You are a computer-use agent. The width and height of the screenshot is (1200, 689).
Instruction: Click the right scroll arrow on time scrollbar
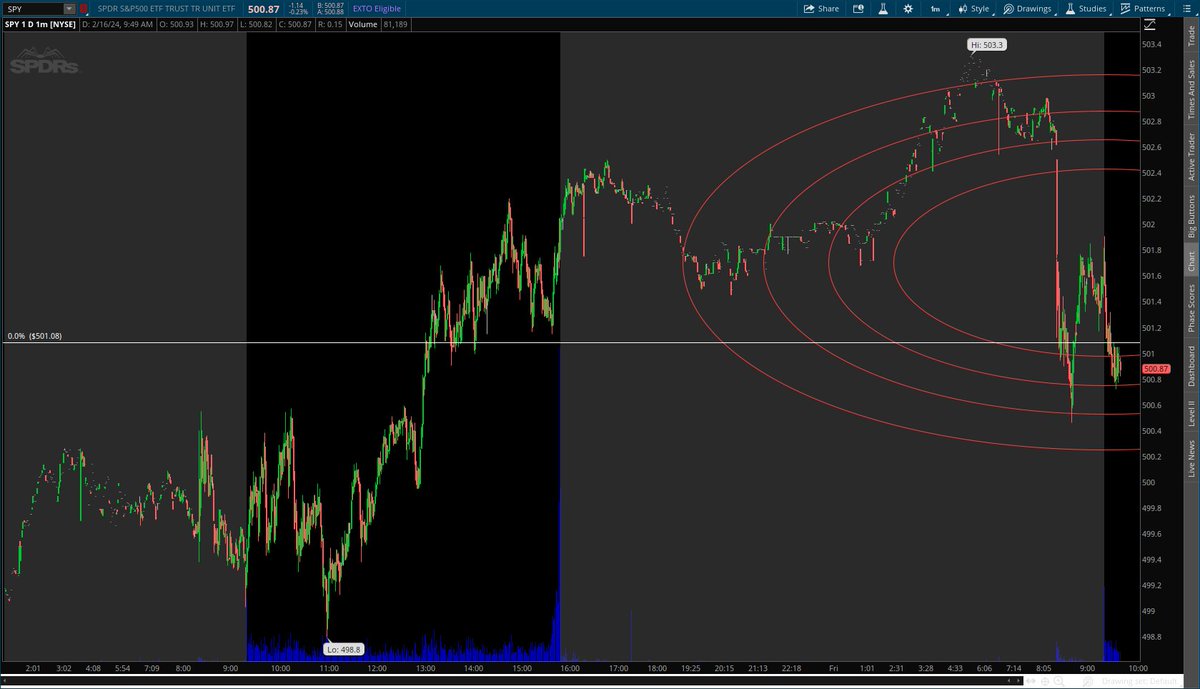point(1018,680)
